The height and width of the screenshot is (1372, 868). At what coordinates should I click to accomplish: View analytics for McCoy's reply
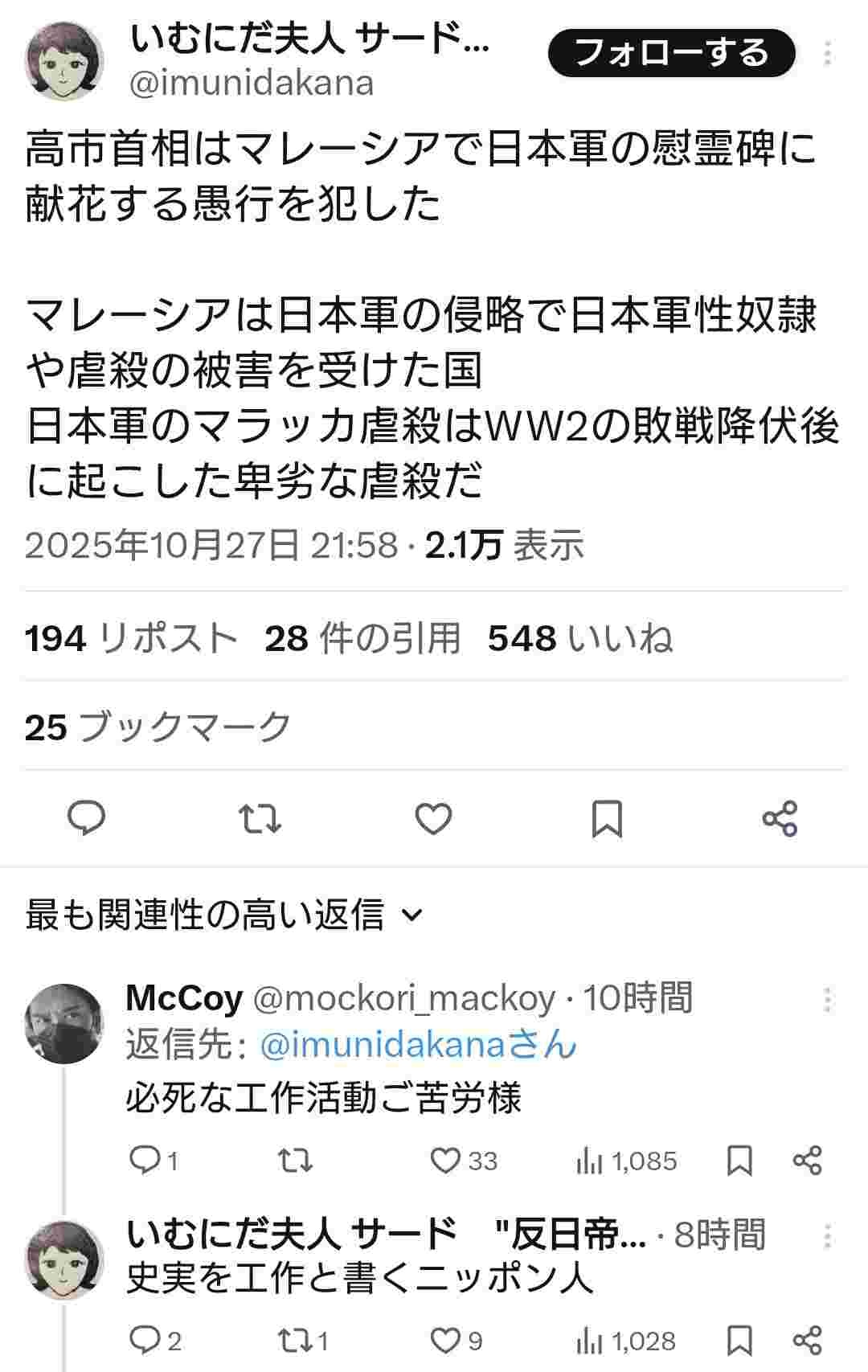pos(627,1161)
